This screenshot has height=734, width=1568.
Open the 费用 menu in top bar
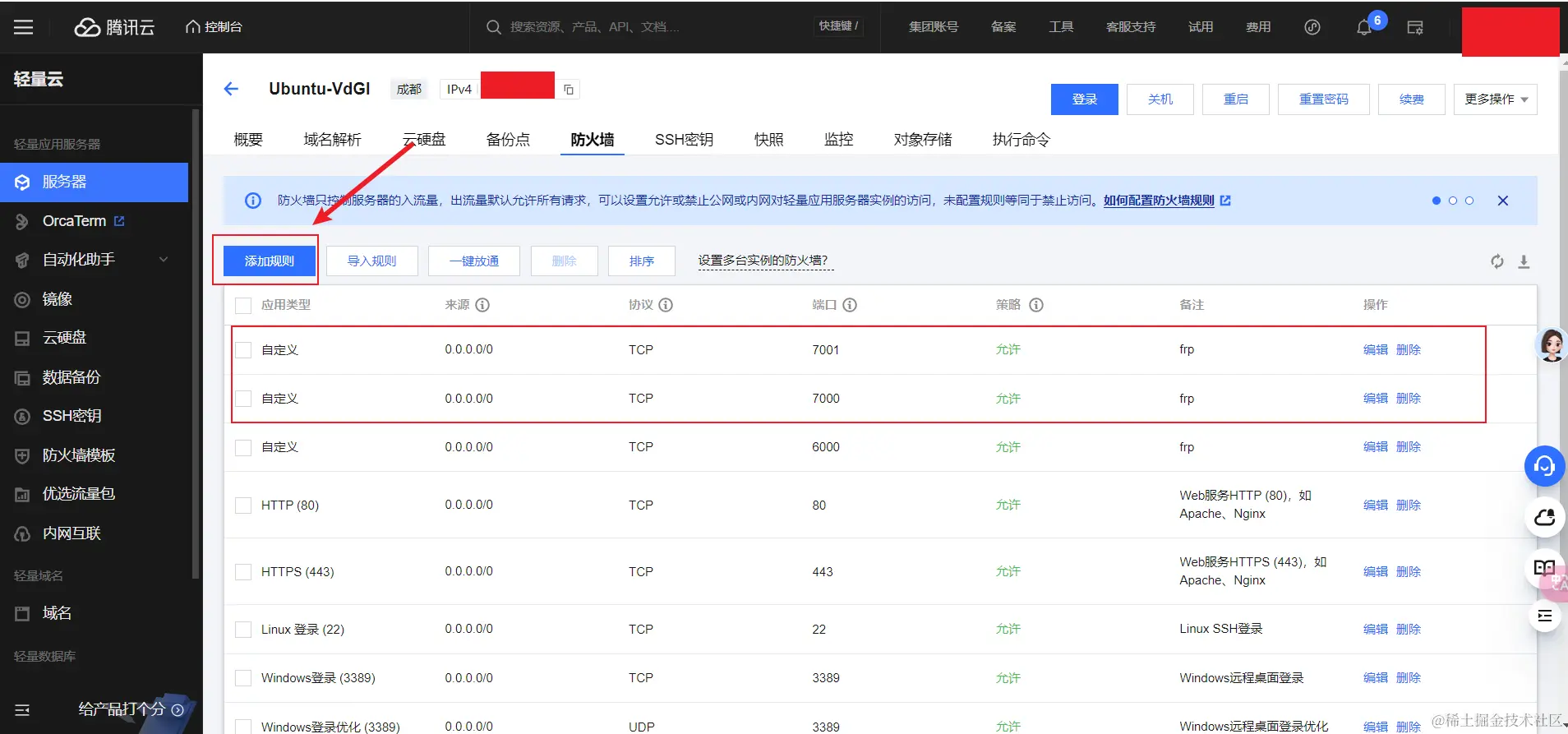(1258, 27)
